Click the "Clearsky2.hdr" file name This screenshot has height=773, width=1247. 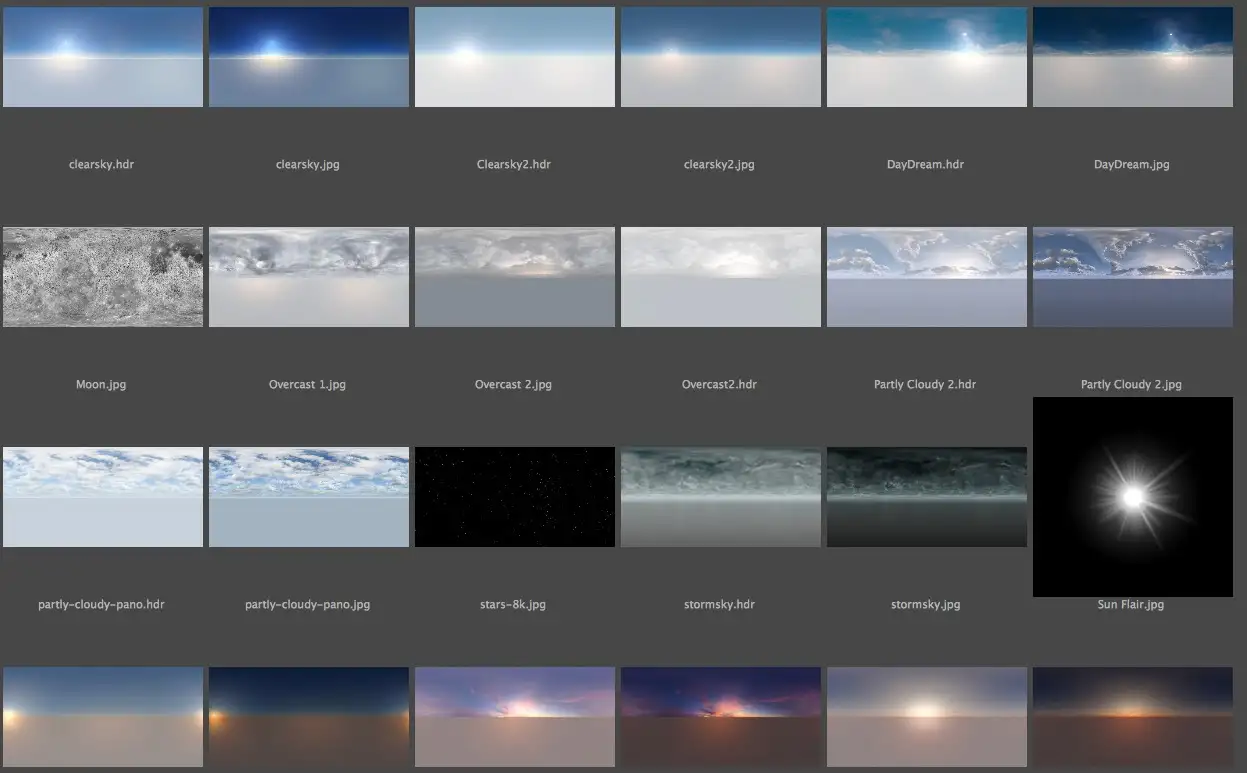coord(514,164)
